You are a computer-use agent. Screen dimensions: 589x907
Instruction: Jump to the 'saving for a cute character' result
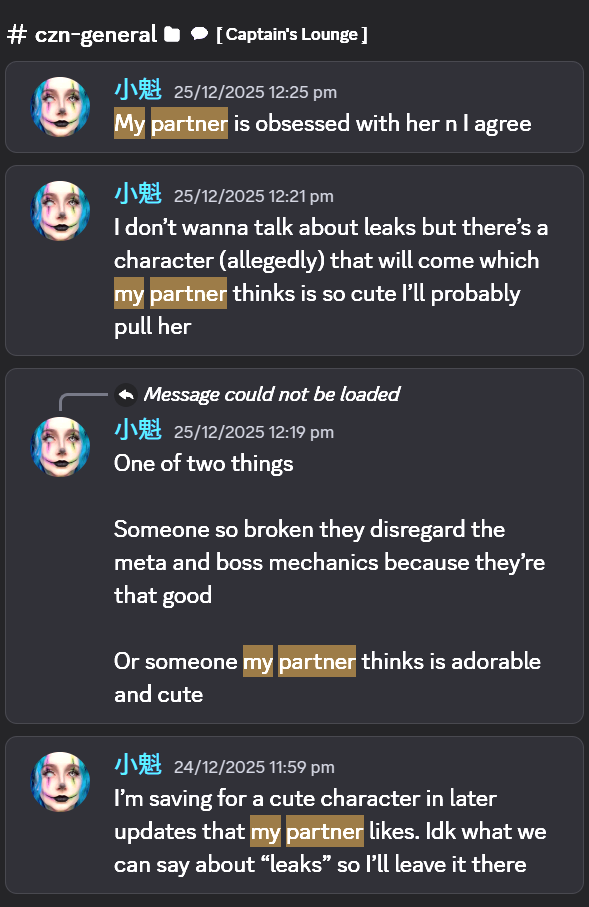point(294,814)
